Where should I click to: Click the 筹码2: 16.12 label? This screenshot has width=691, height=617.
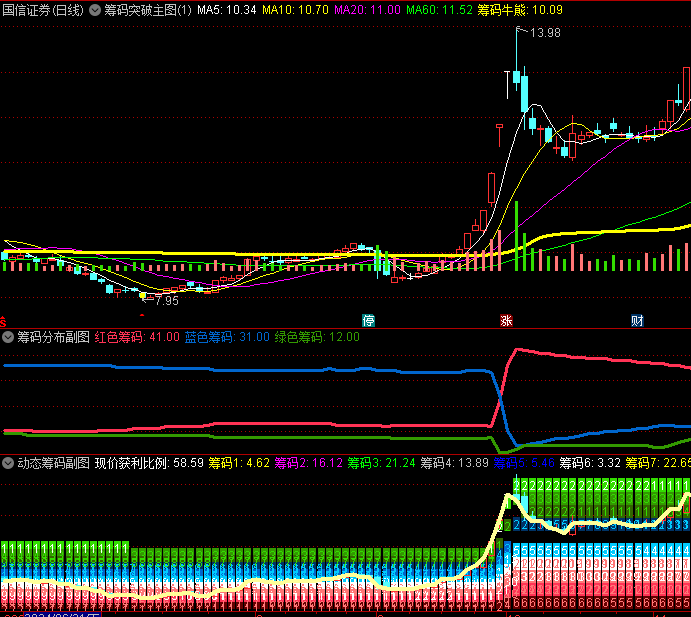pyautogui.click(x=308, y=463)
